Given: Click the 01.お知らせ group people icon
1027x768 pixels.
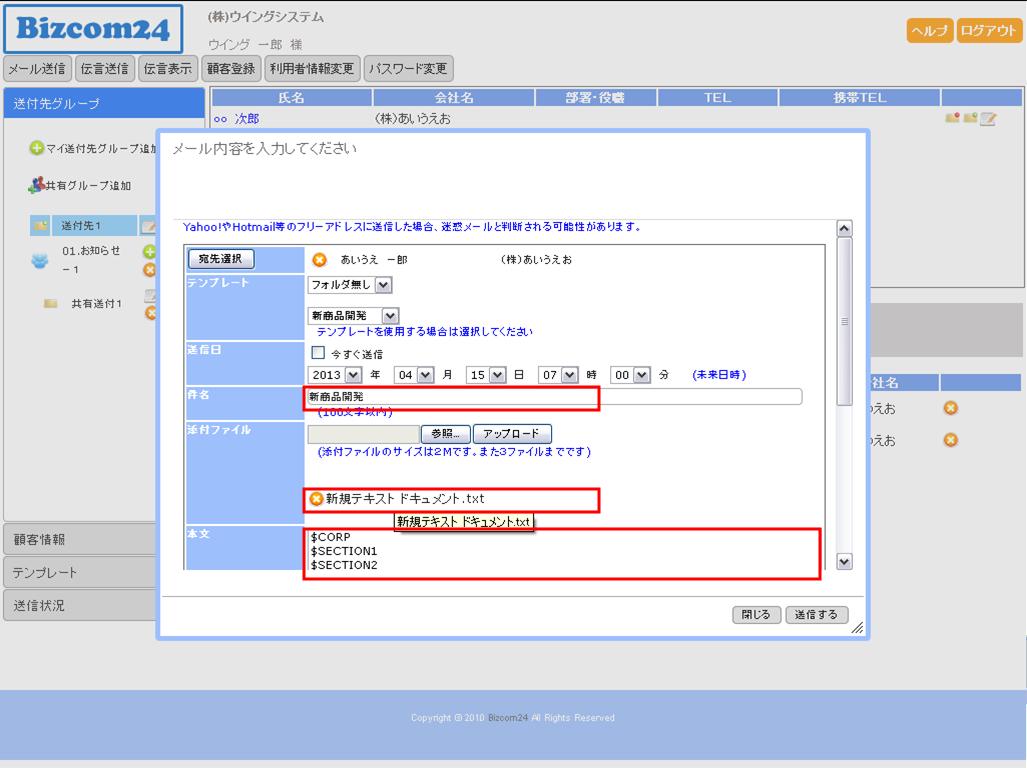Looking at the screenshot, I should [40, 260].
